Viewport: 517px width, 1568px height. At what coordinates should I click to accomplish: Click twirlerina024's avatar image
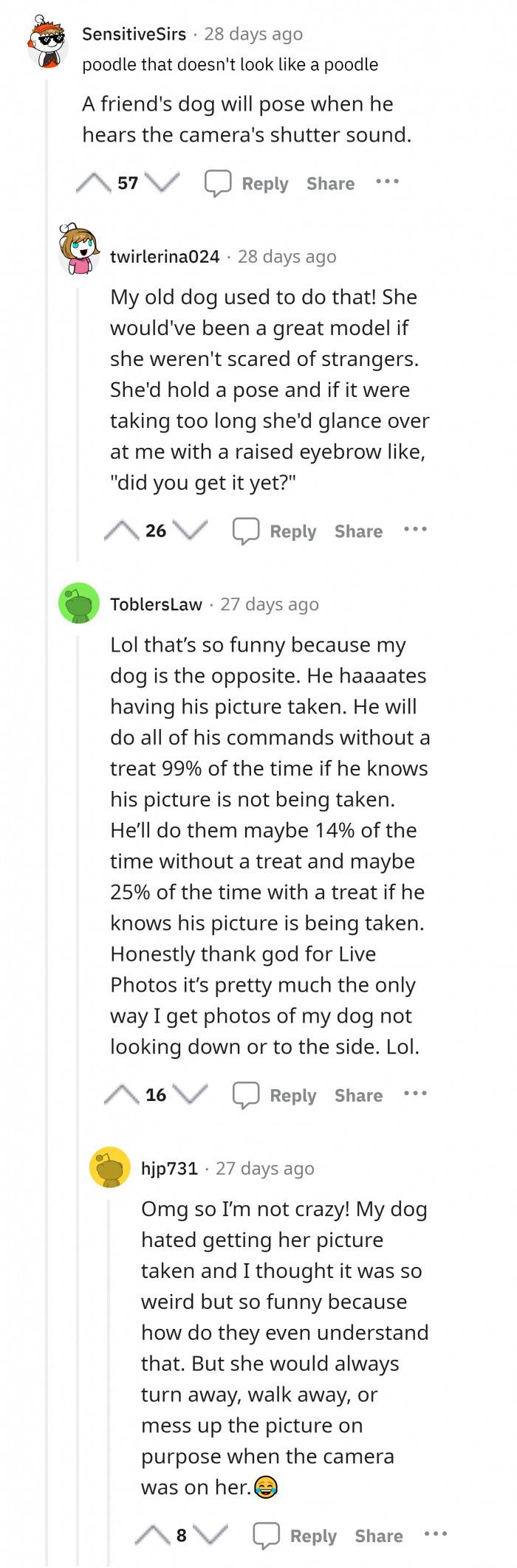pos(79,251)
